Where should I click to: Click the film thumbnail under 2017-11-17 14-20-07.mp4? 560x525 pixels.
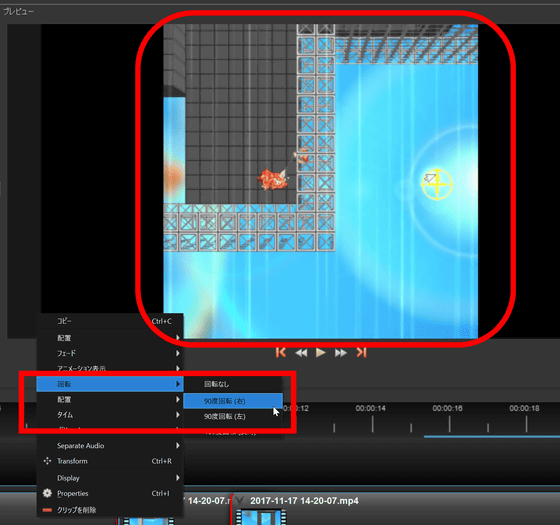pyautogui.click(x=261, y=517)
